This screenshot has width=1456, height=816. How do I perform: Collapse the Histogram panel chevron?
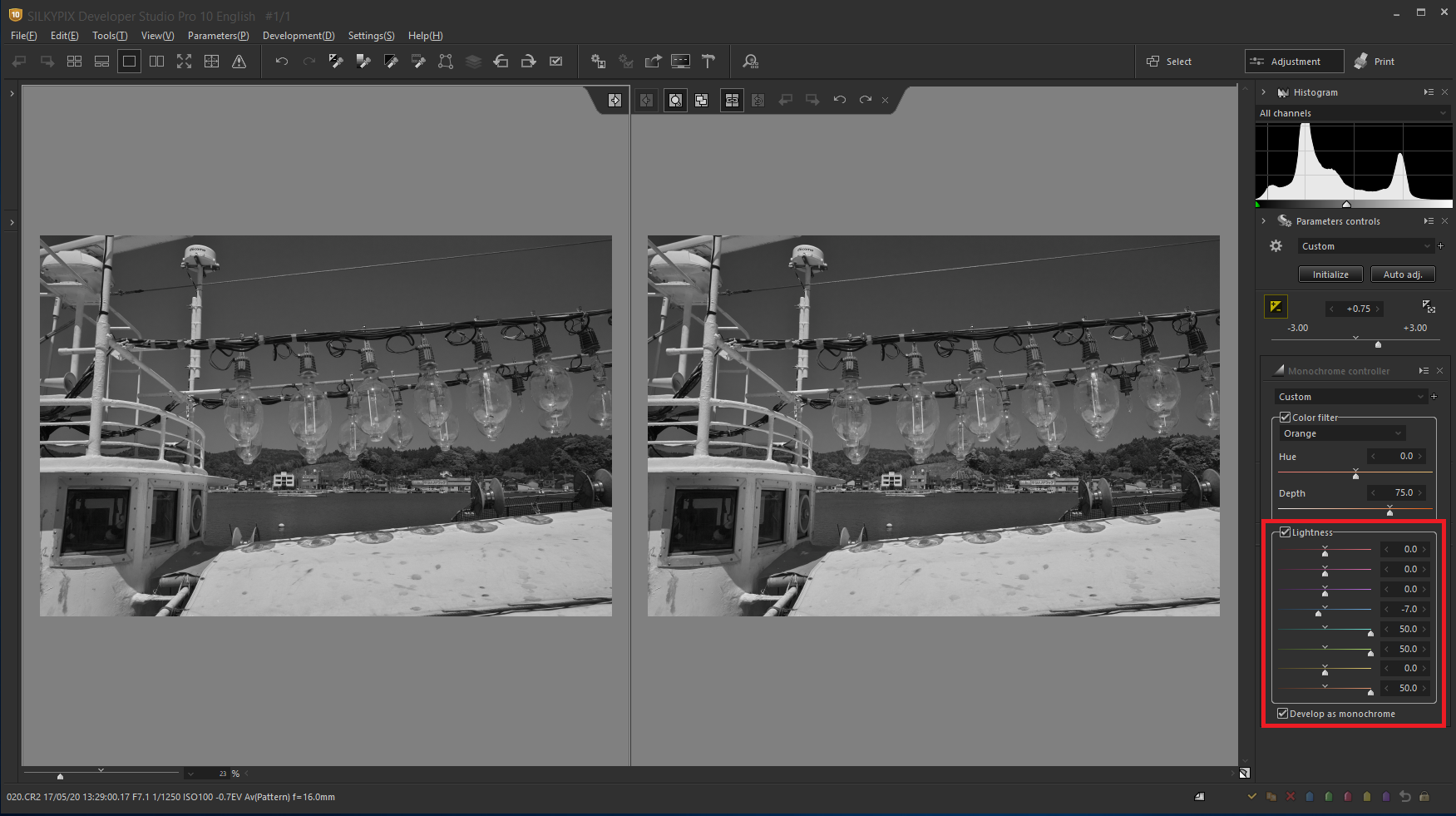[1263, 92]
